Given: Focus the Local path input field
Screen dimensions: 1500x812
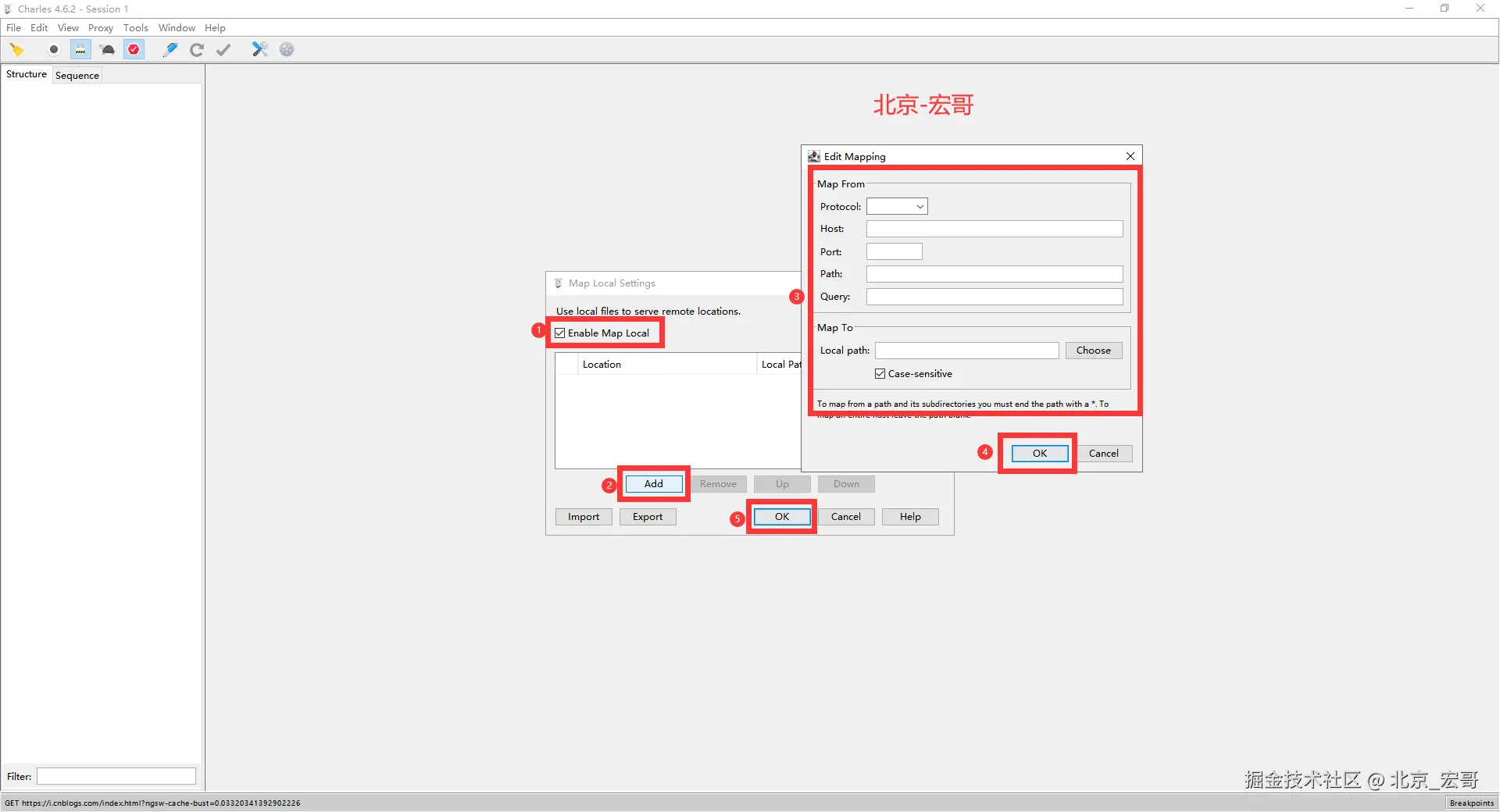Looking at the screenshot, I should [967, 351].
